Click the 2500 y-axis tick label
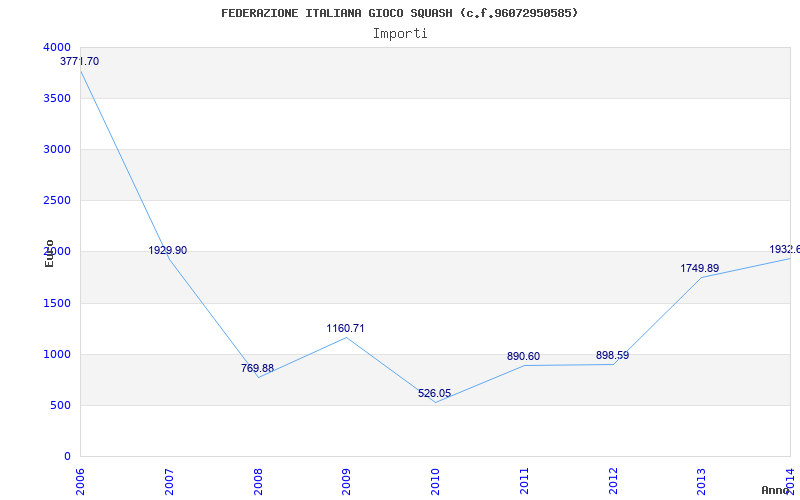 click(x=57, y=201)
